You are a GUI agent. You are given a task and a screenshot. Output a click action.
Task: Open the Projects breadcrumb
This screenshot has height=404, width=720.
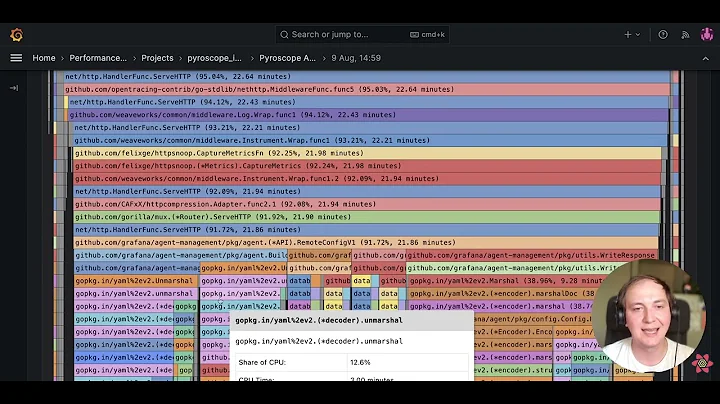tap(157, 58)
